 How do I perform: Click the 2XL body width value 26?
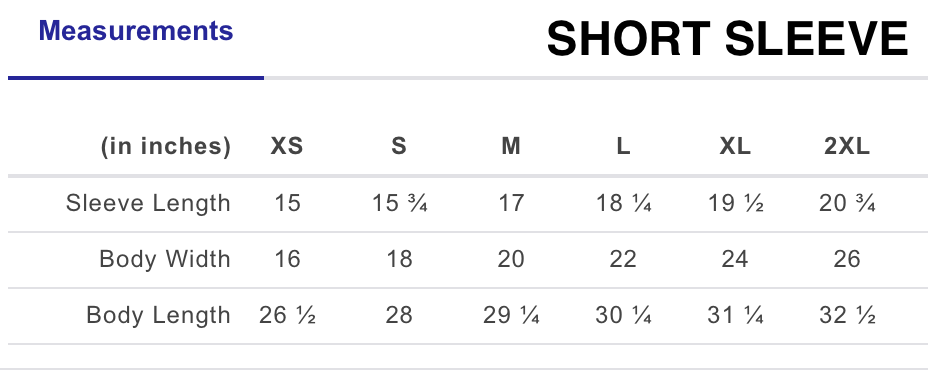click(847, 259)
